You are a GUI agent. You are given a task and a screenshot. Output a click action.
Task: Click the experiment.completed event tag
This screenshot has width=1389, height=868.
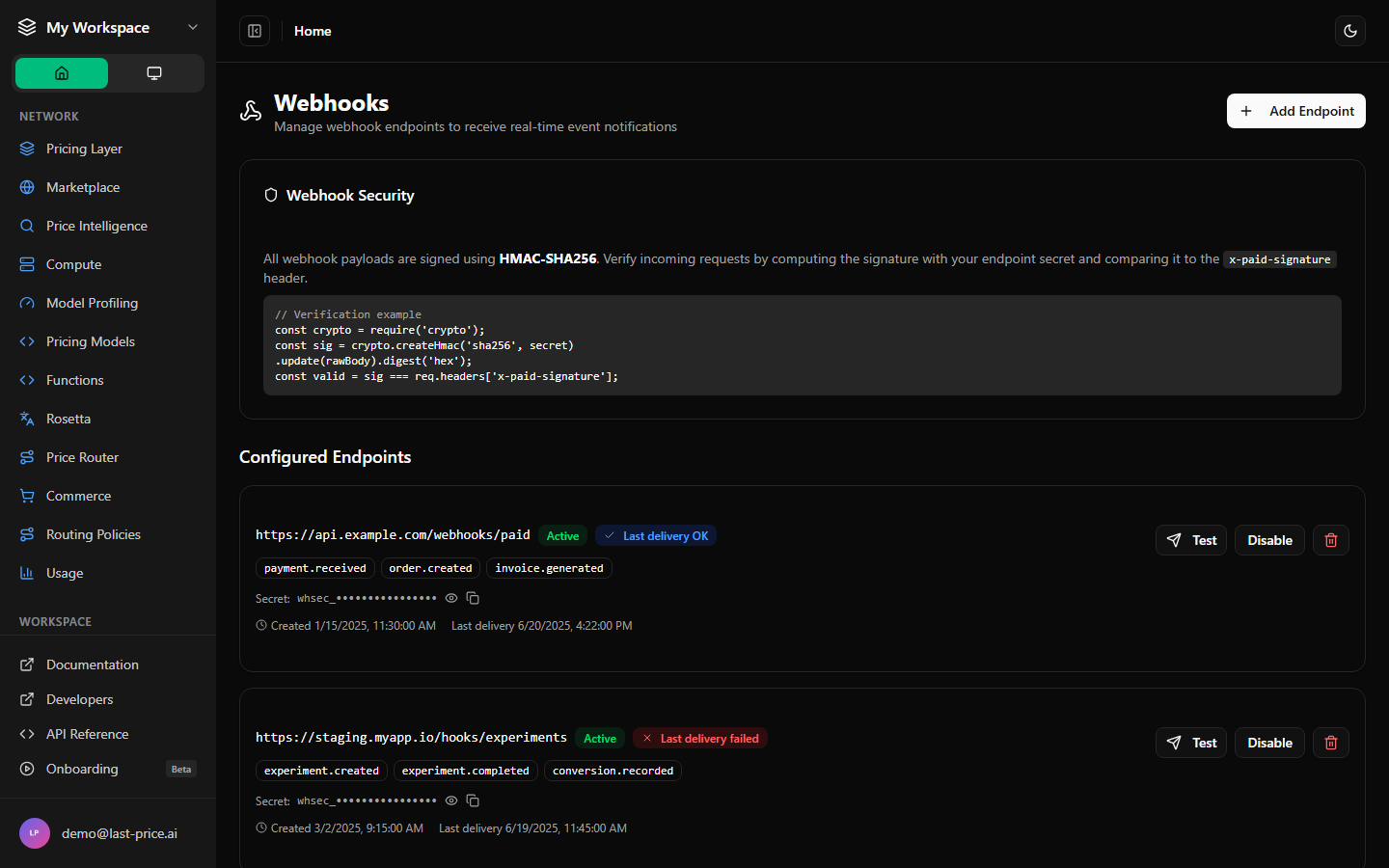point(466,771)
